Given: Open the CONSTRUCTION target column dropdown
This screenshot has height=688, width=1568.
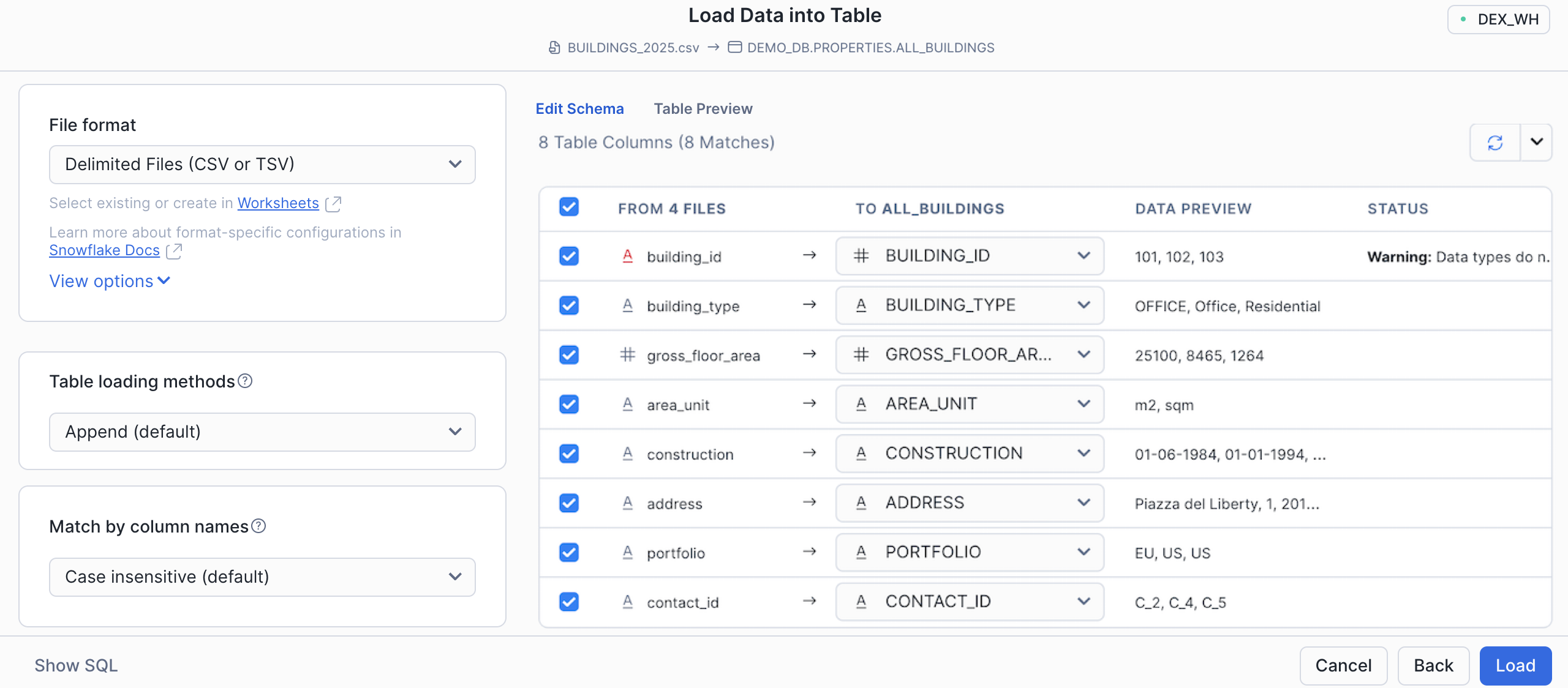Looking at the screenshot, I should tap(970, 454).
